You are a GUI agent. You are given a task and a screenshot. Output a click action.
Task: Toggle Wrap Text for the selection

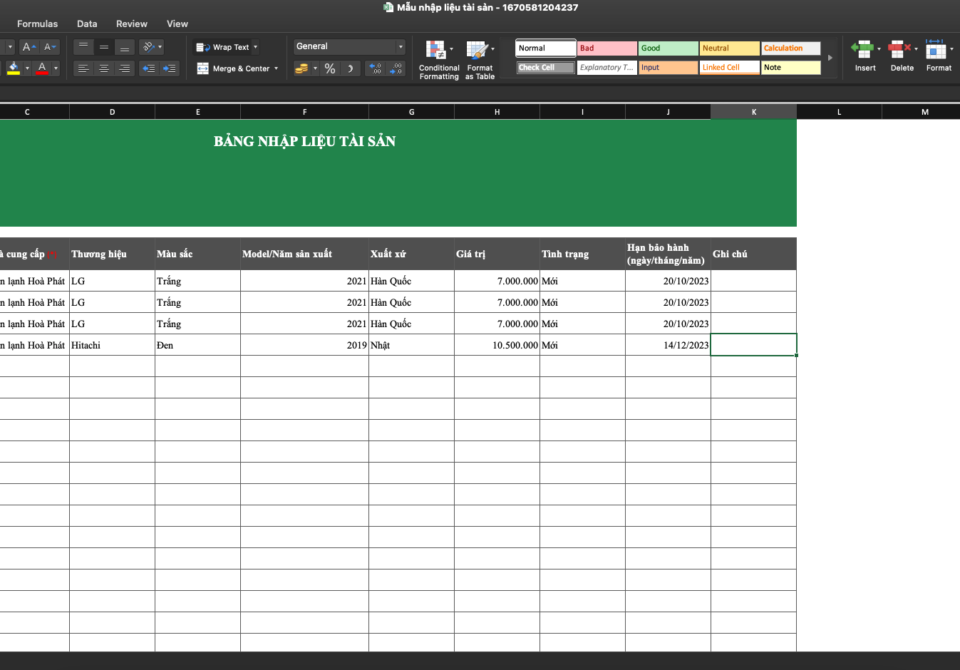tap(225, 47)
